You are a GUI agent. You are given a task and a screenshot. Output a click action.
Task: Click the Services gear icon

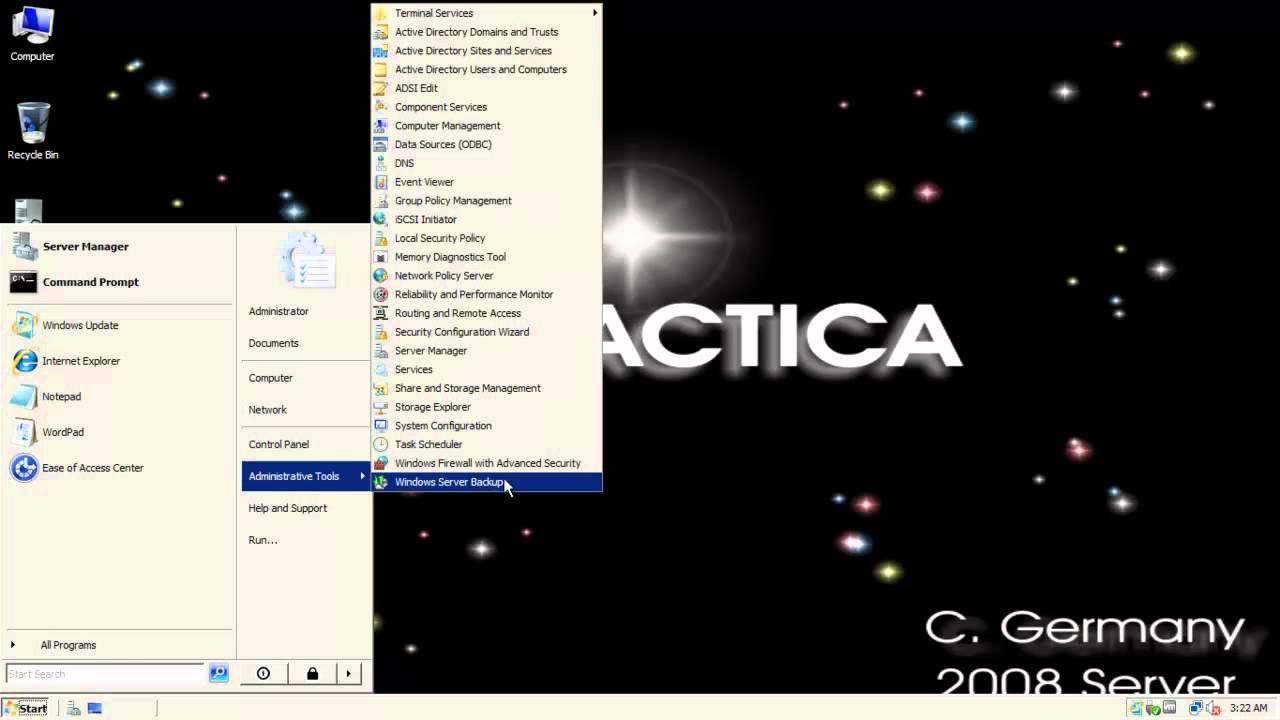(x=380, y=369)
